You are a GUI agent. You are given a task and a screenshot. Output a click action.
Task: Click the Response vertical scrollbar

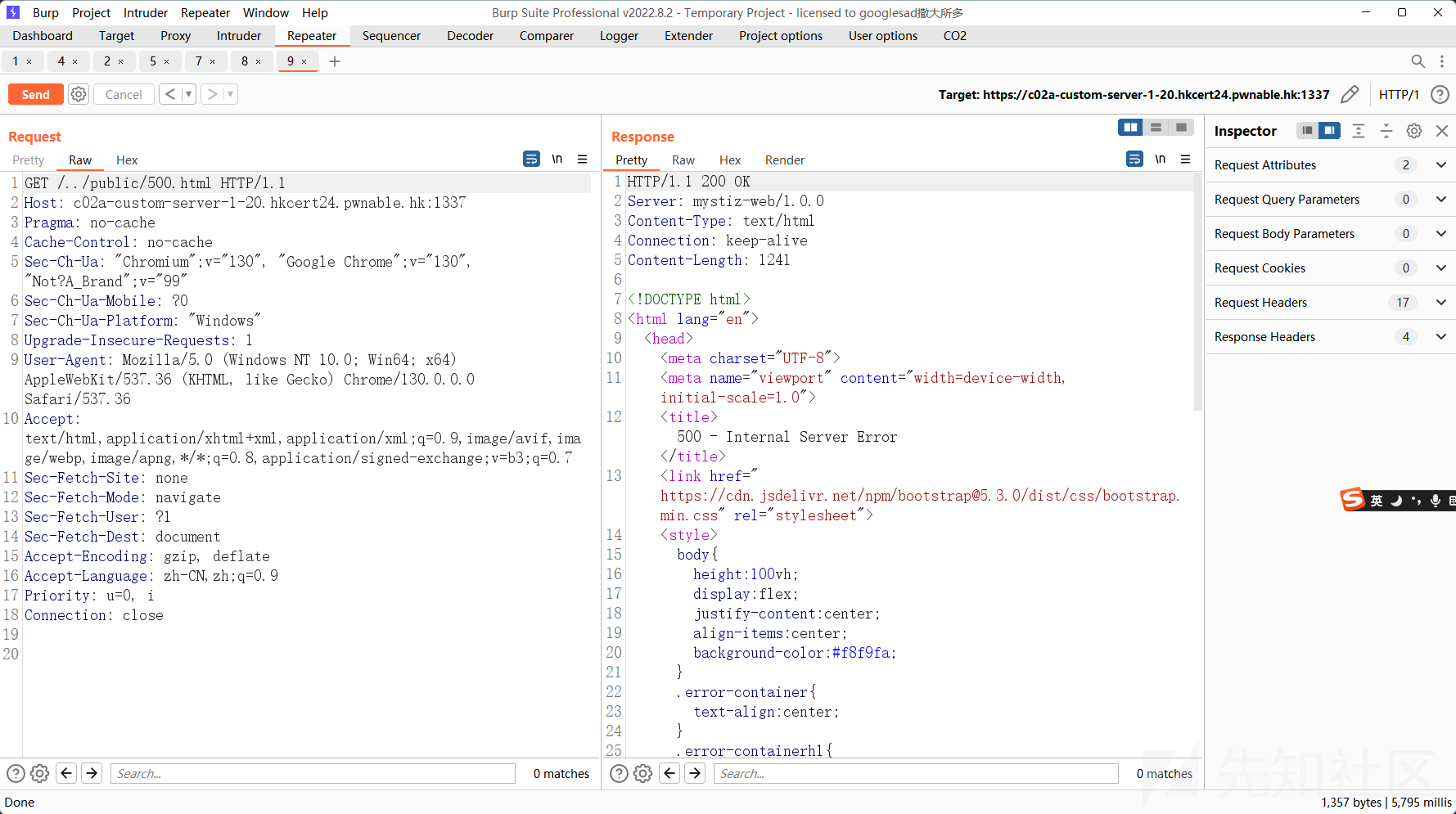[1198, 292]
